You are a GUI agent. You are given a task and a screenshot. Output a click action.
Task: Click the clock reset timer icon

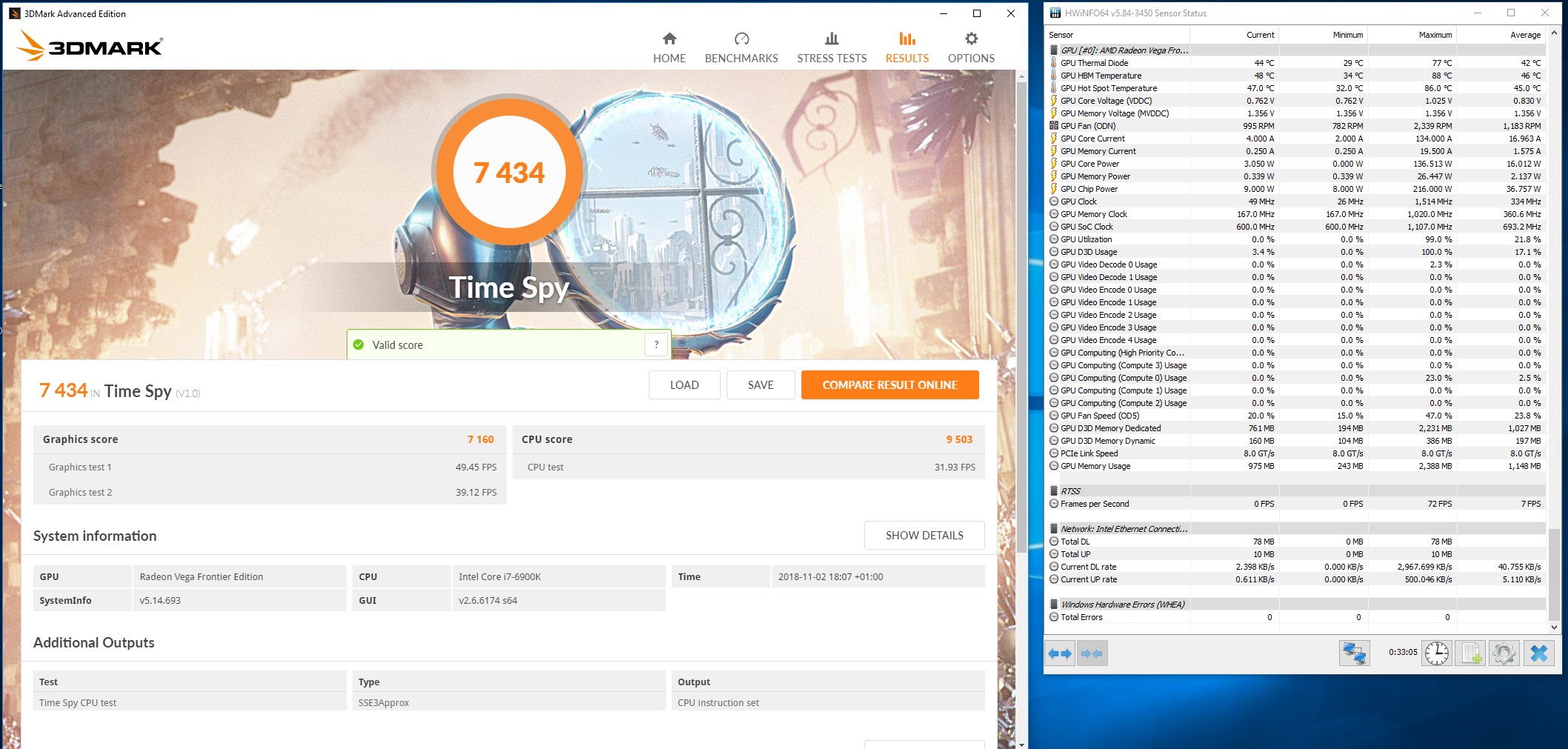coord(1437,653)
